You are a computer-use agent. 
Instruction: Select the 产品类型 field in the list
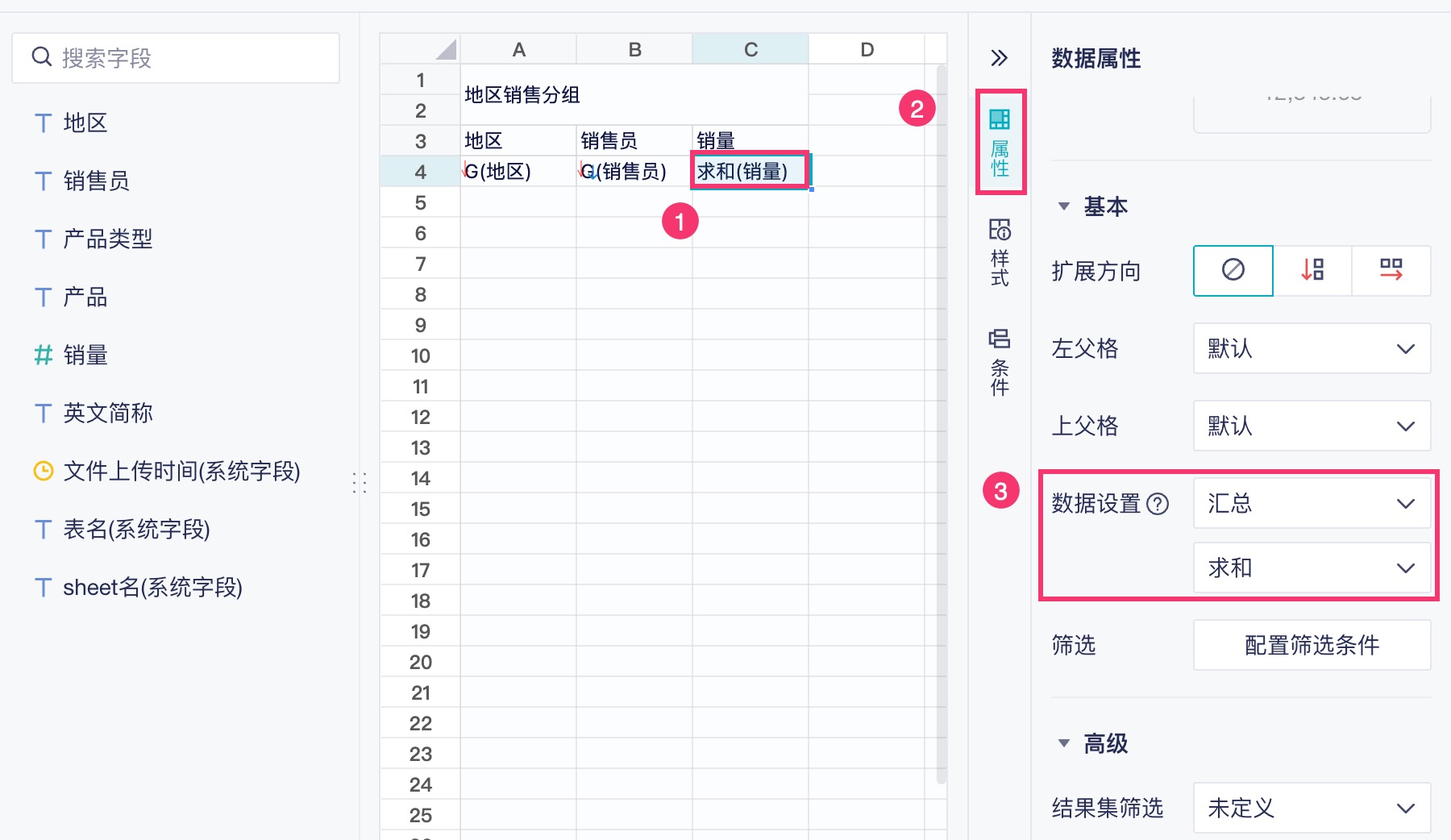point(108,239)
